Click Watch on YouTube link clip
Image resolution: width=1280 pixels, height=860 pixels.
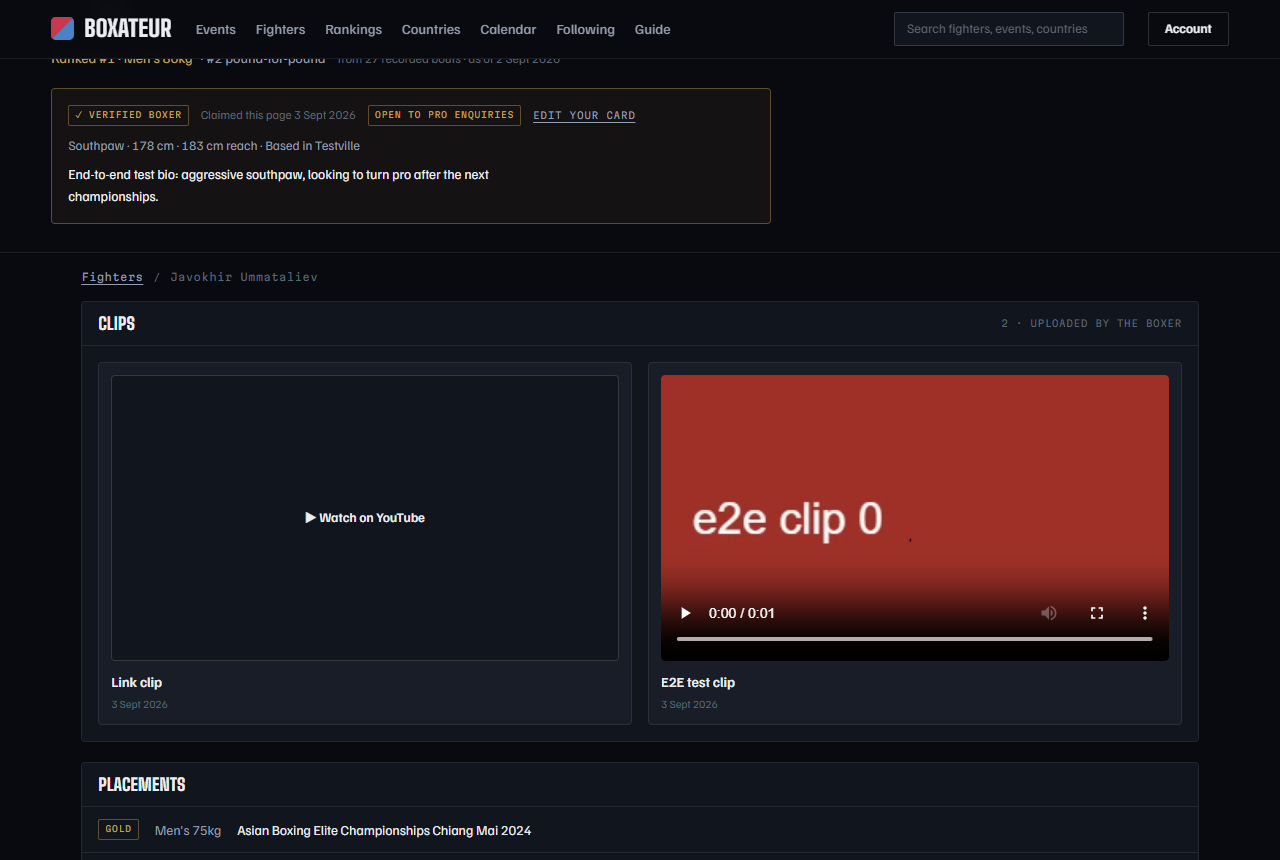click(x=365, y=518)
